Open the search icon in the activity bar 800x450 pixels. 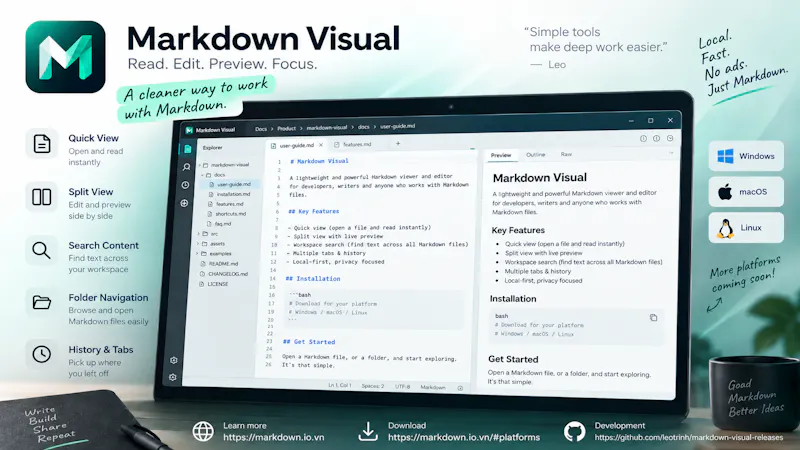[x=186, y=167]
